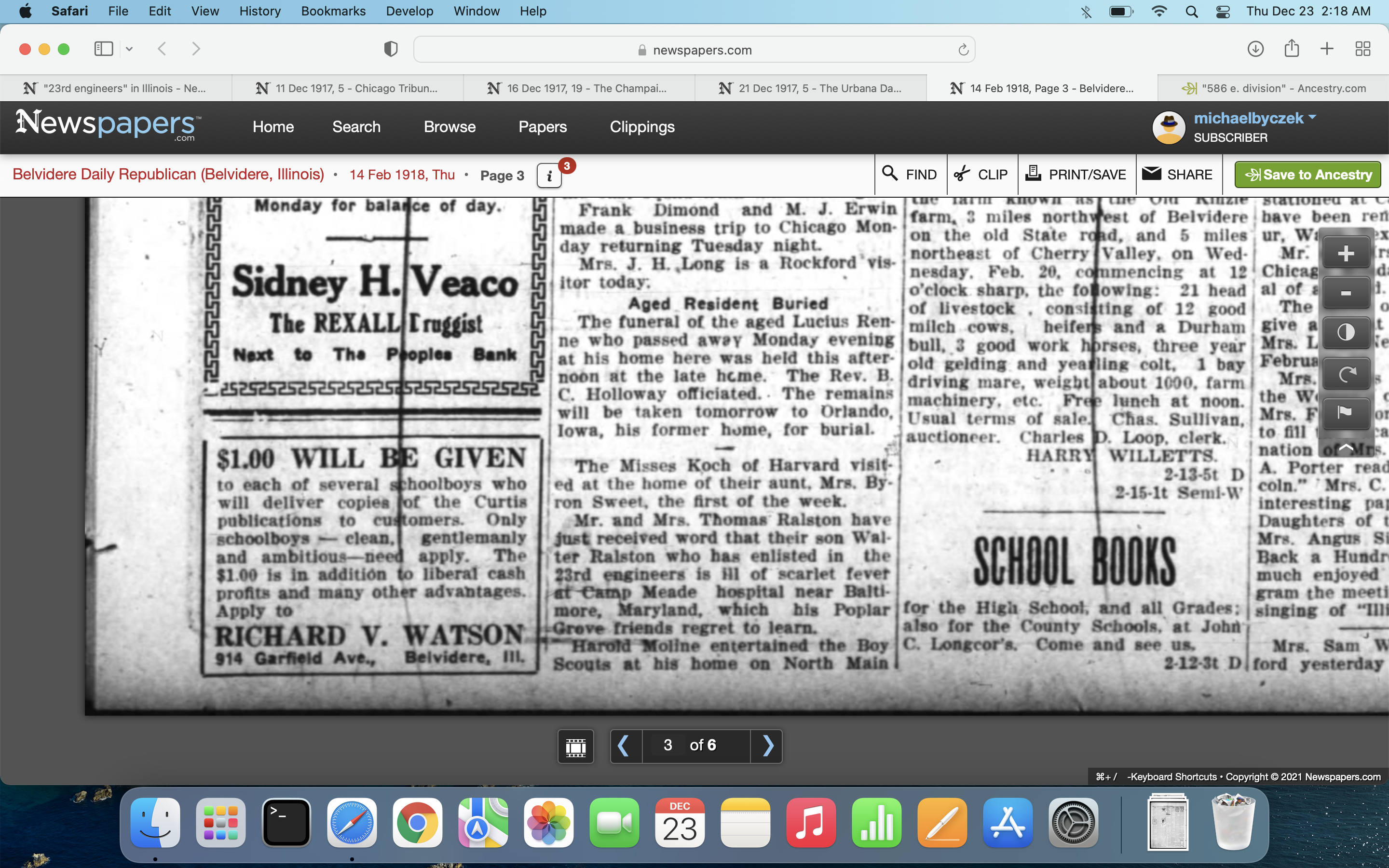Image resolution: width=1389 pixels, height=868 pixels.
Task: Click the flag report icon
Action: 1346,412
